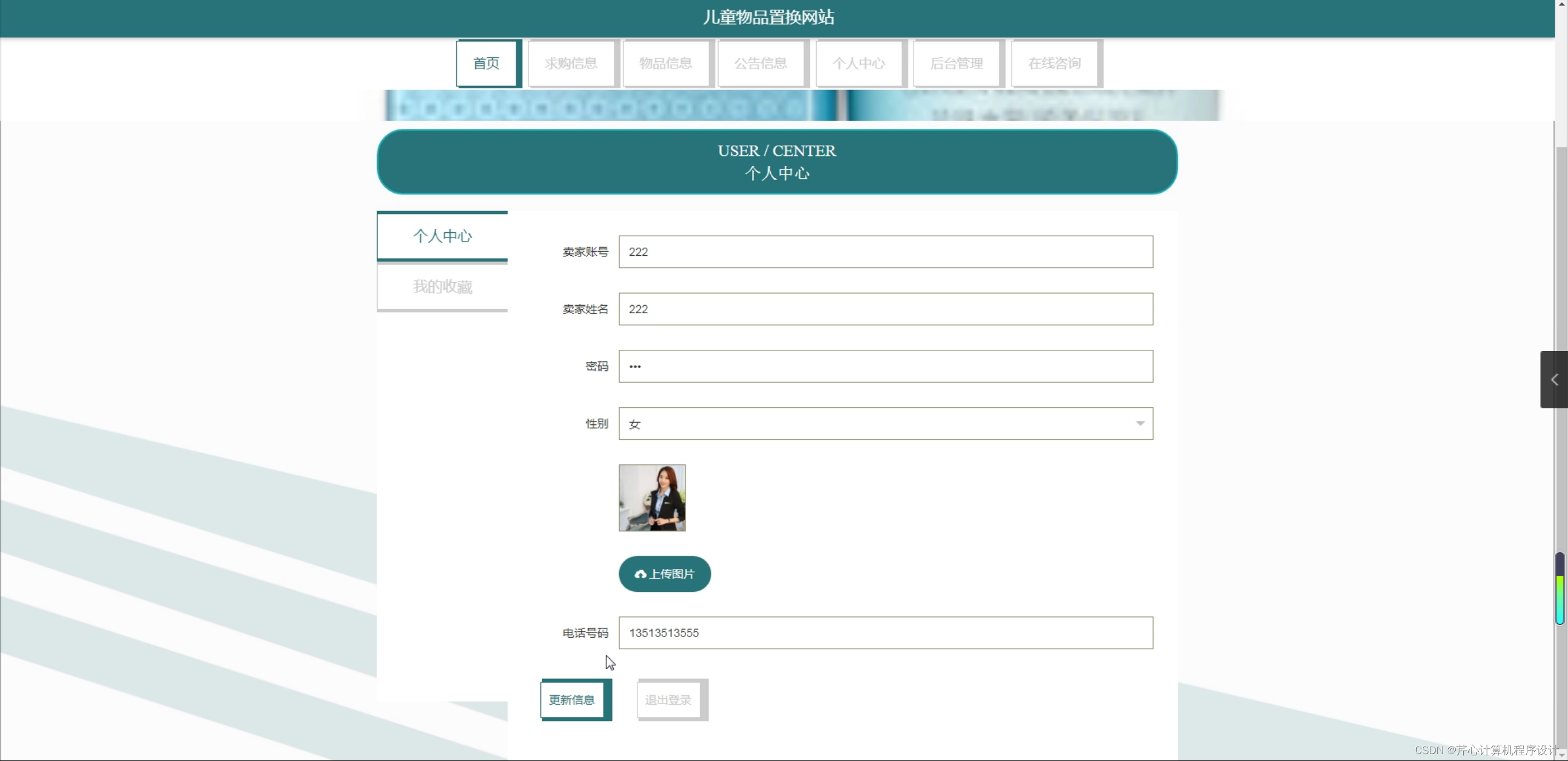Open 在线咨询 navigation tab

click(x=1055, y=63)
